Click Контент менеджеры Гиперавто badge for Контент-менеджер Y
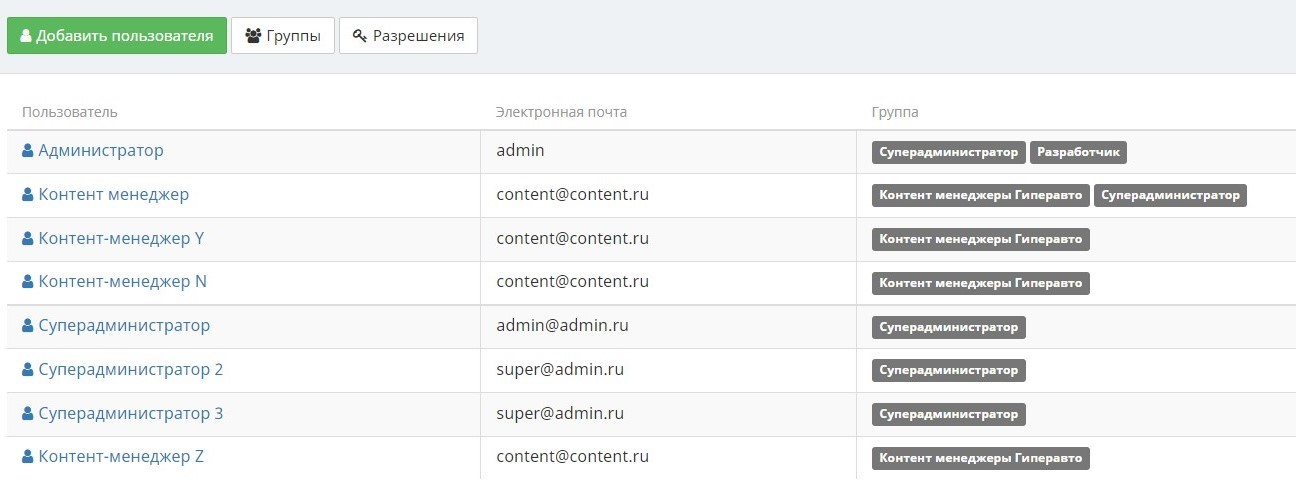 pos(980,239)
